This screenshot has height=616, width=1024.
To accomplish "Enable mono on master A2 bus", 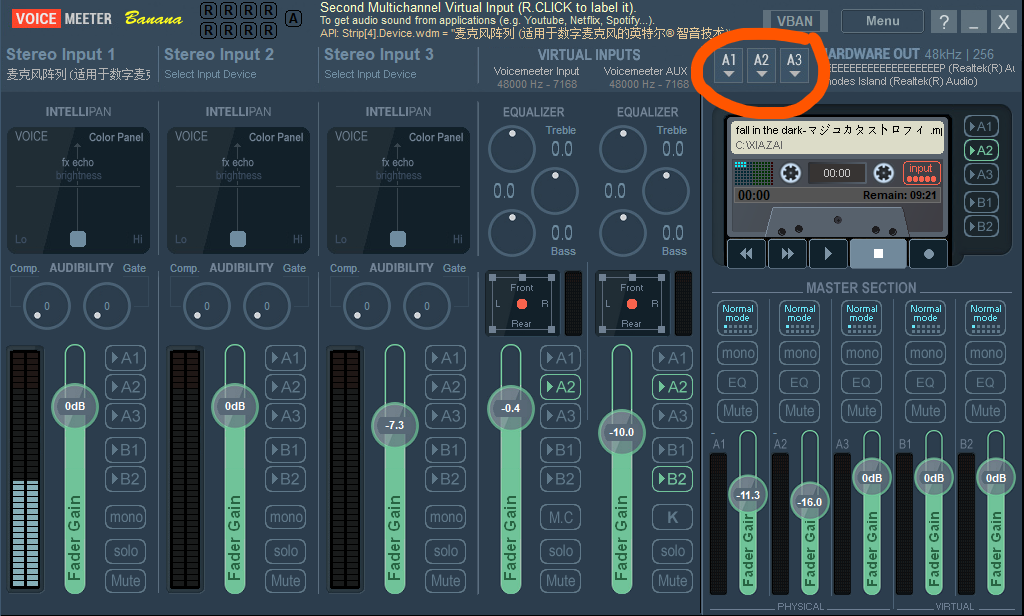I will coord(799,353).
